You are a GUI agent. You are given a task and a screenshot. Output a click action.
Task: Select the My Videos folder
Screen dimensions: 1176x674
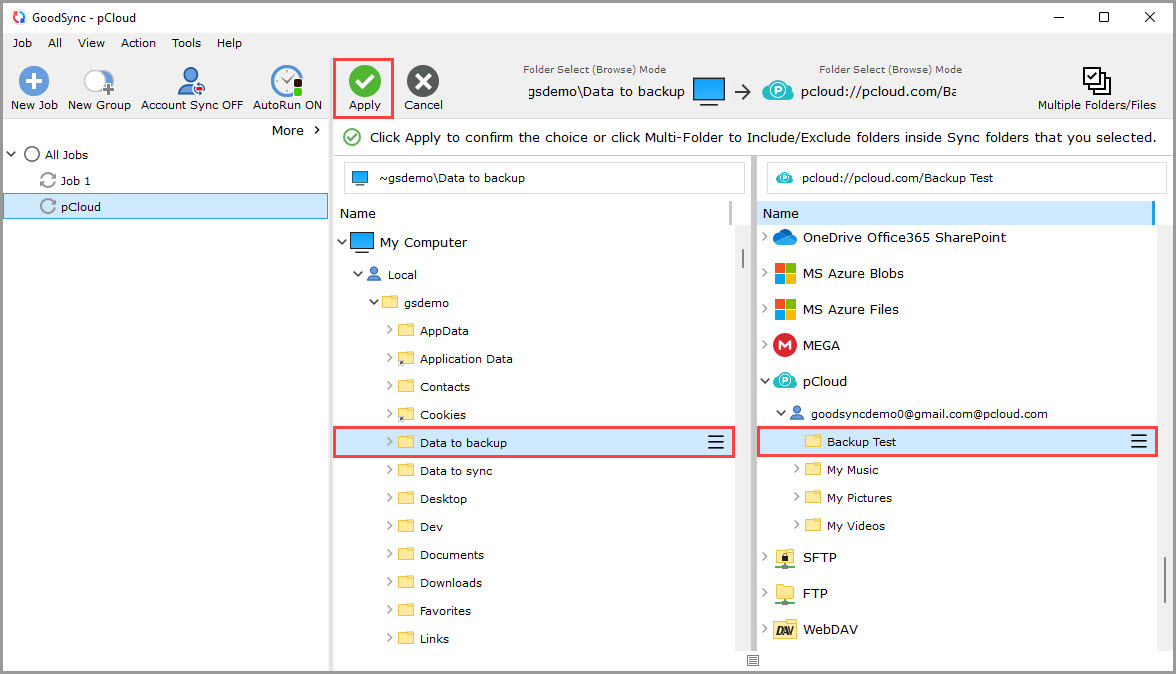tap(856, 526)
